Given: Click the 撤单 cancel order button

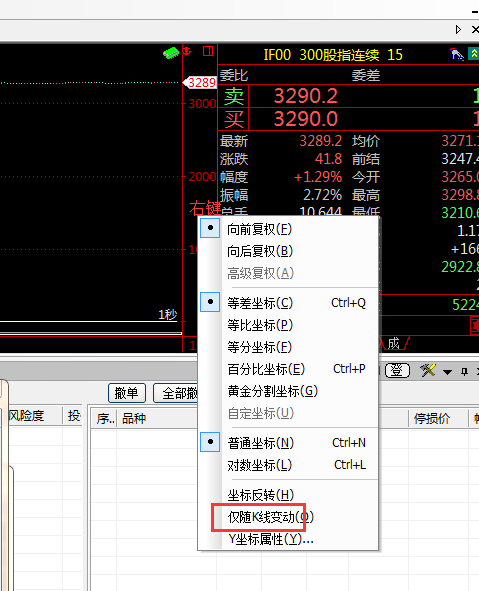Looking at the screenshot, I should tap(127, 393).
